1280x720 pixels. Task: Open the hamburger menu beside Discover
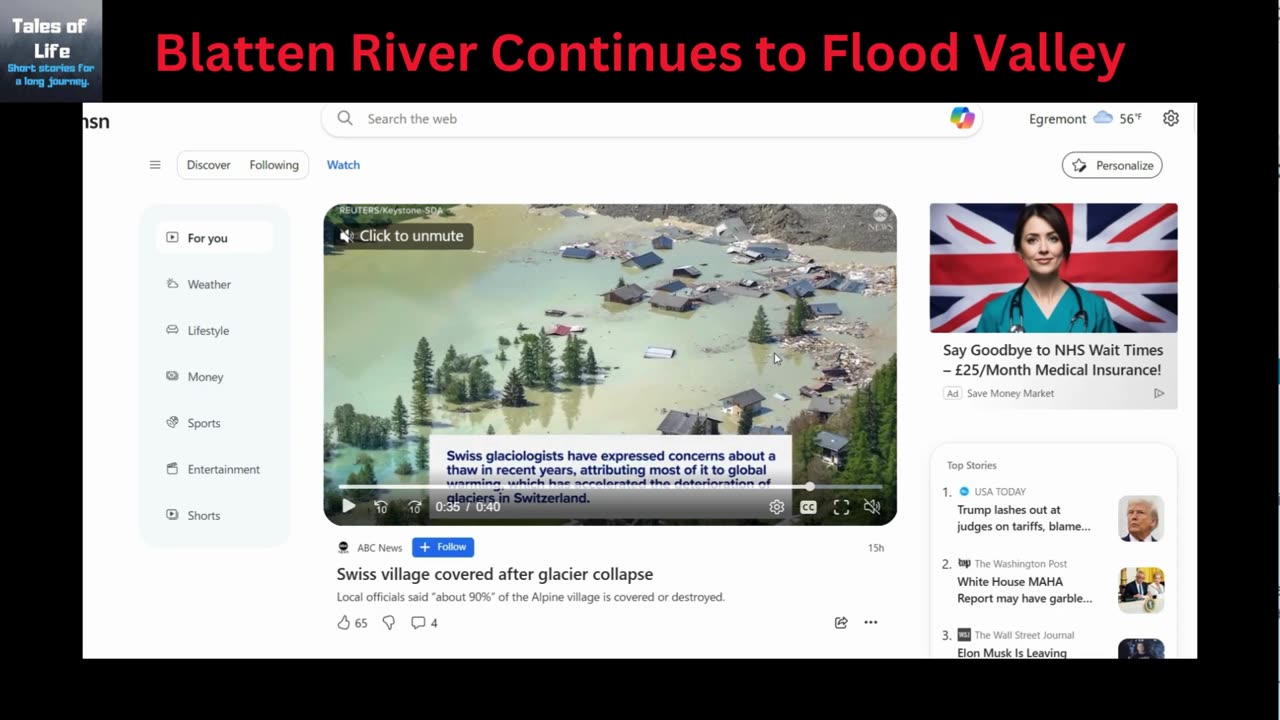[155, 165]
